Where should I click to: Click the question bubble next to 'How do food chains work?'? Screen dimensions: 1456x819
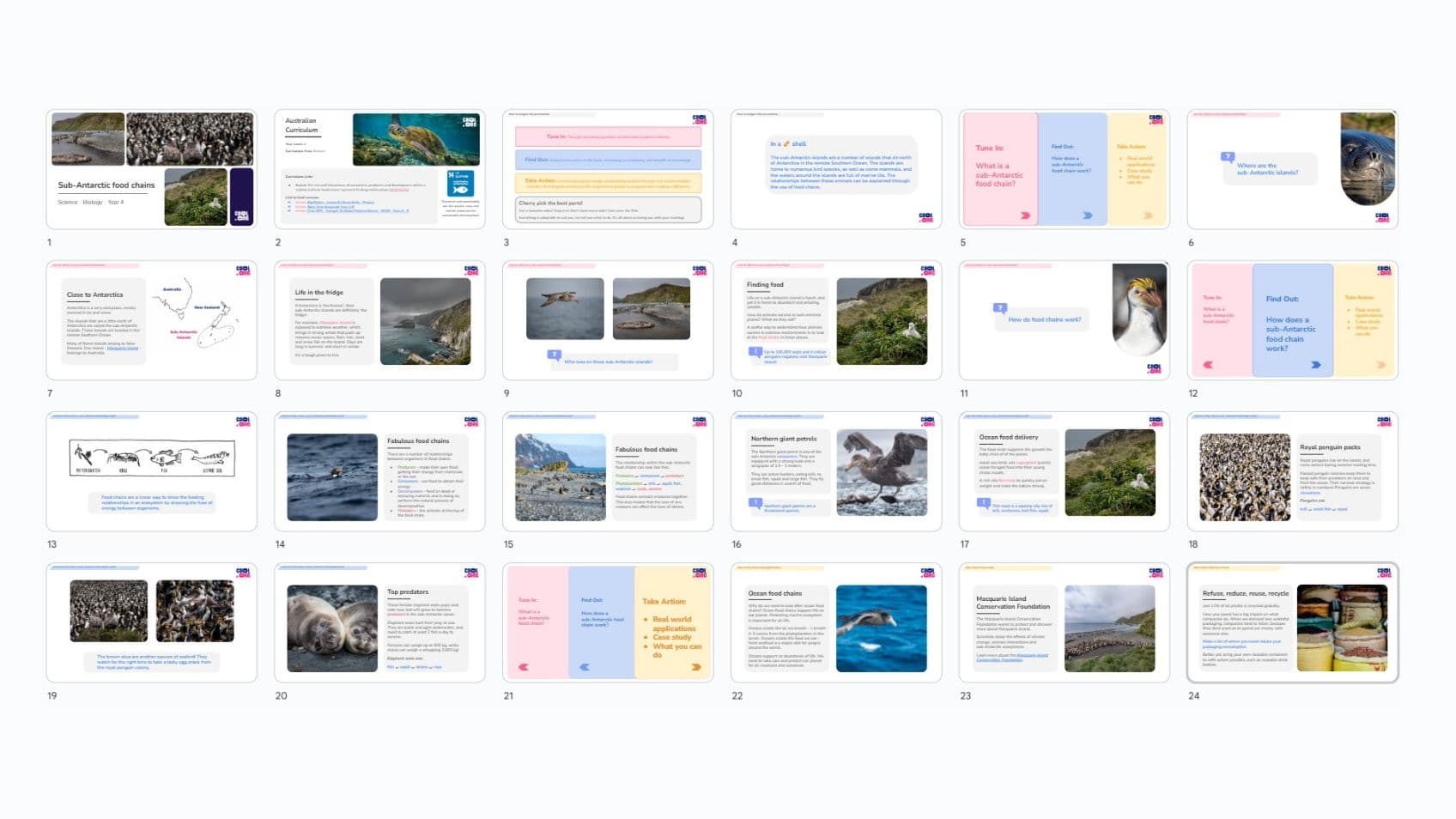(998, 306)
